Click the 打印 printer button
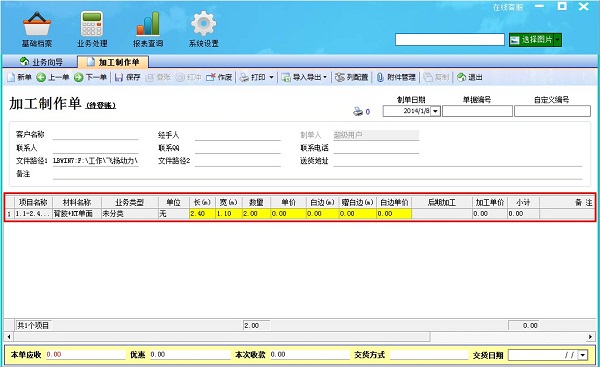This screenshot has height=367, width=600. [253, 77]
